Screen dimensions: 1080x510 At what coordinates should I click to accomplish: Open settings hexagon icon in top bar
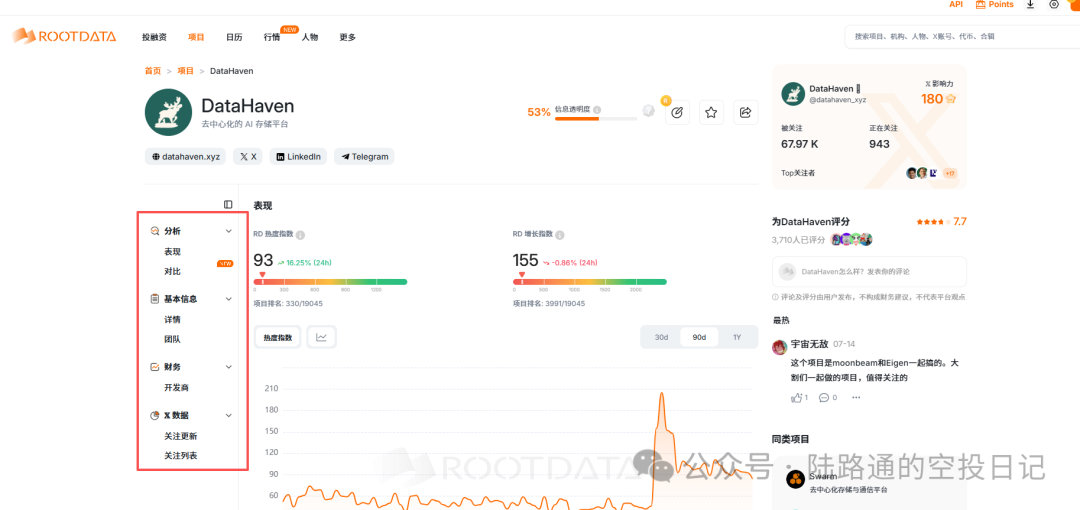(x=1054, y=4)
